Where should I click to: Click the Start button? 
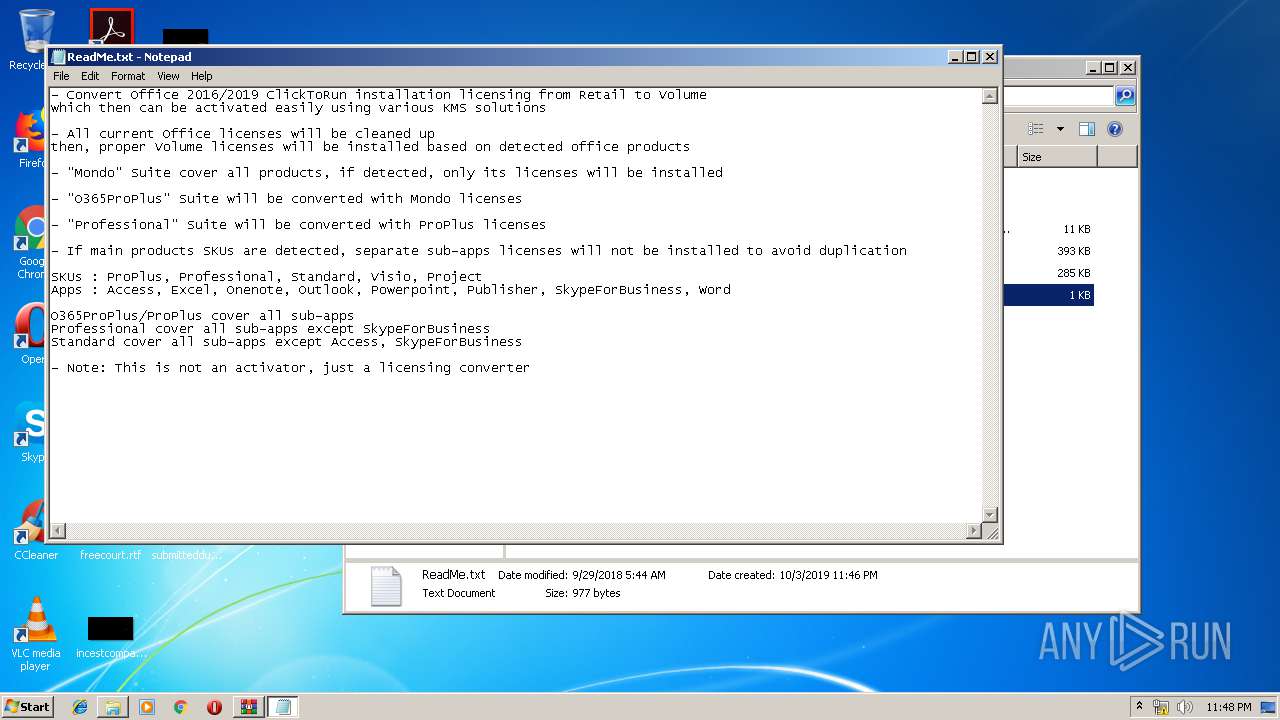(27, 706)
